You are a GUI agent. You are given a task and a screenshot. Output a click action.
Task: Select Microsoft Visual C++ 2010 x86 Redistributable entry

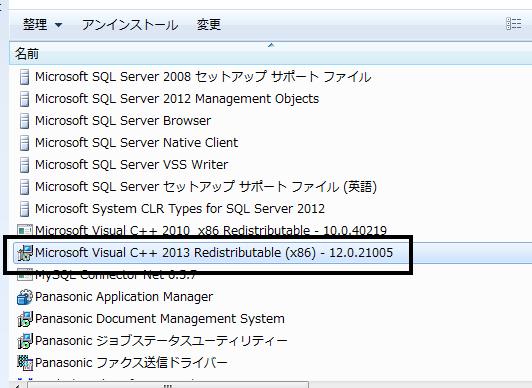tap(211, 230)
